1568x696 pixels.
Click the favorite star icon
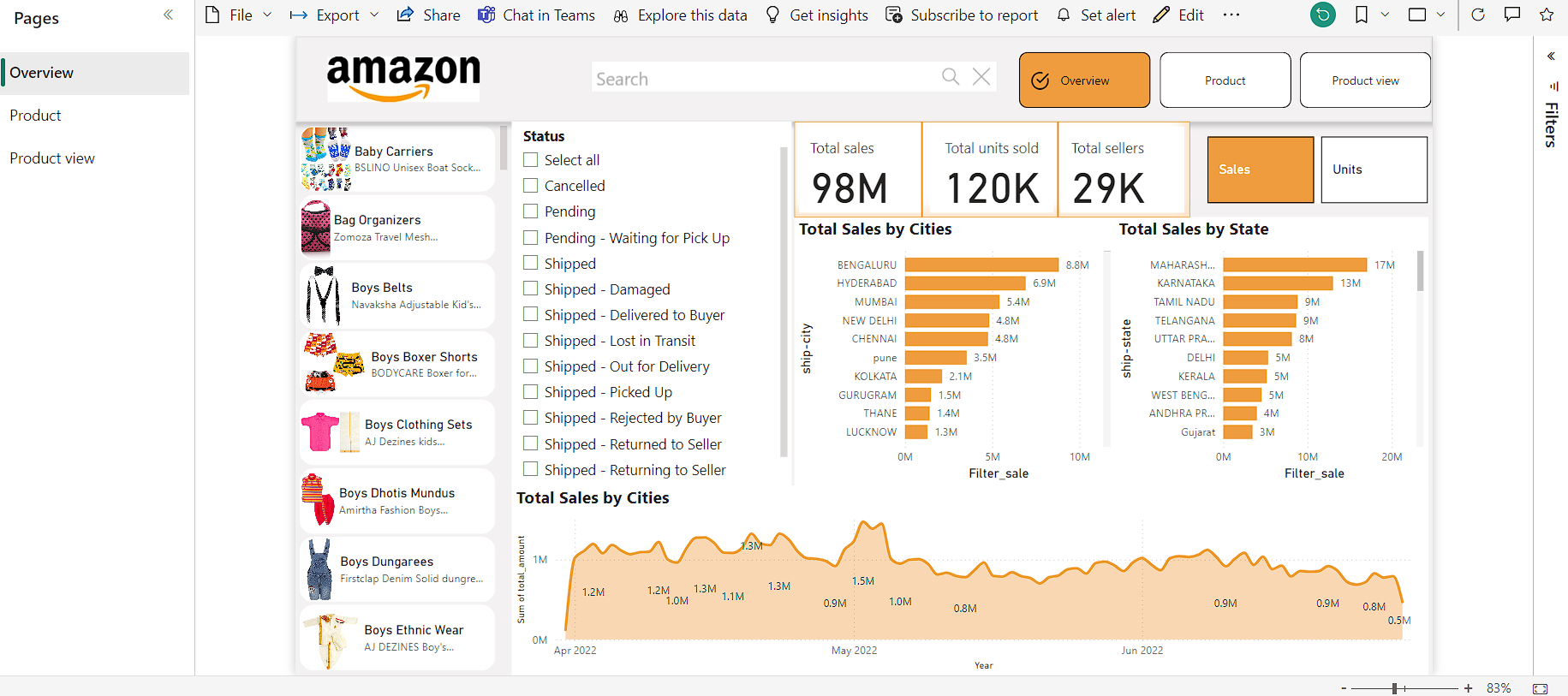[x=1547, y=15]
